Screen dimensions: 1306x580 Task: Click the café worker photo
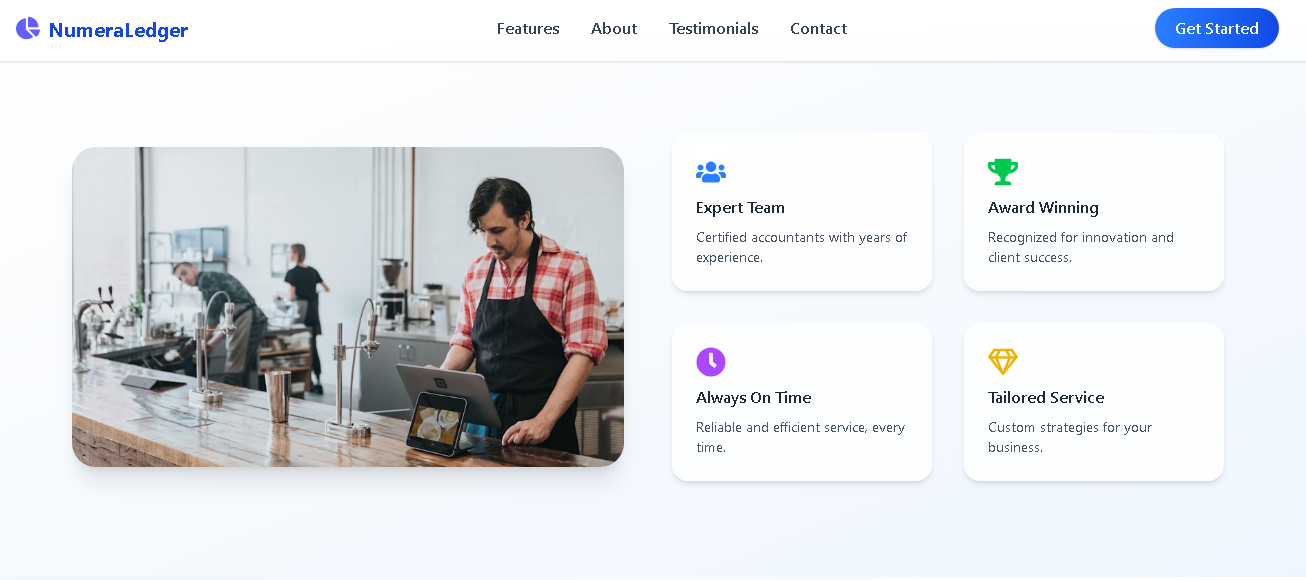pyautogui.click(x=348, y=307)
